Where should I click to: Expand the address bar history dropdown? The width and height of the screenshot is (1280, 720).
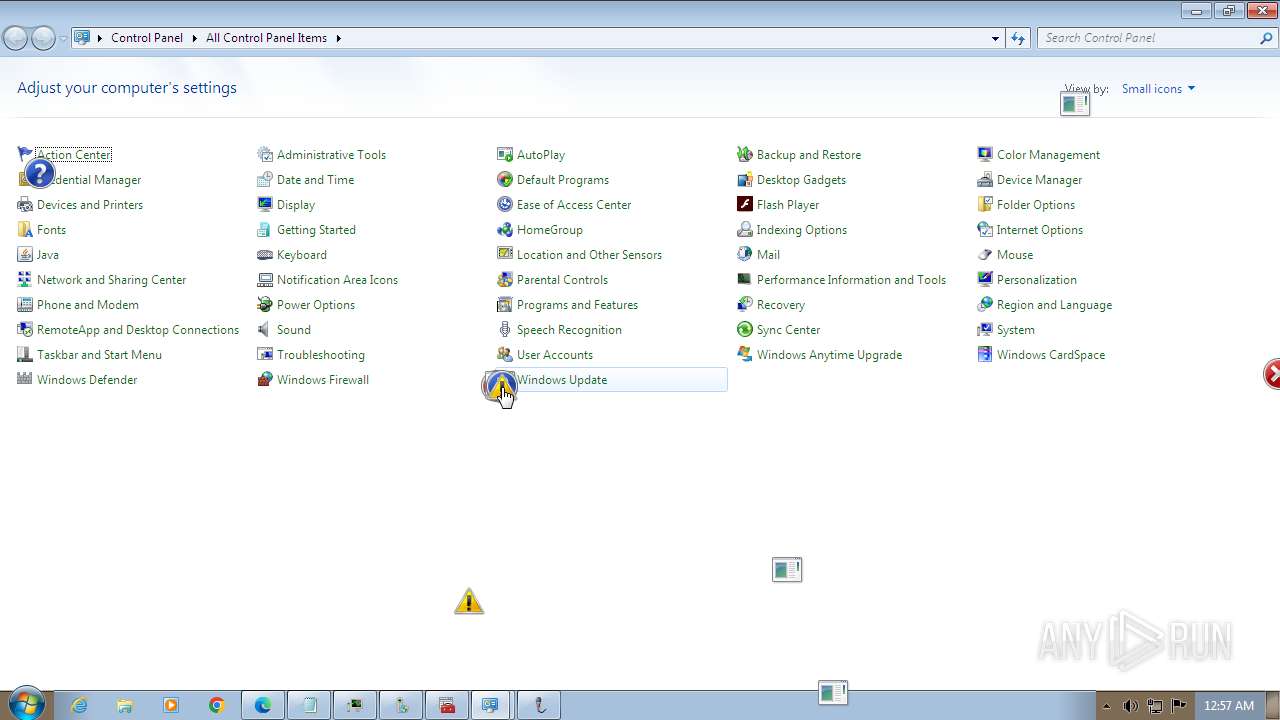coord(995,38)
